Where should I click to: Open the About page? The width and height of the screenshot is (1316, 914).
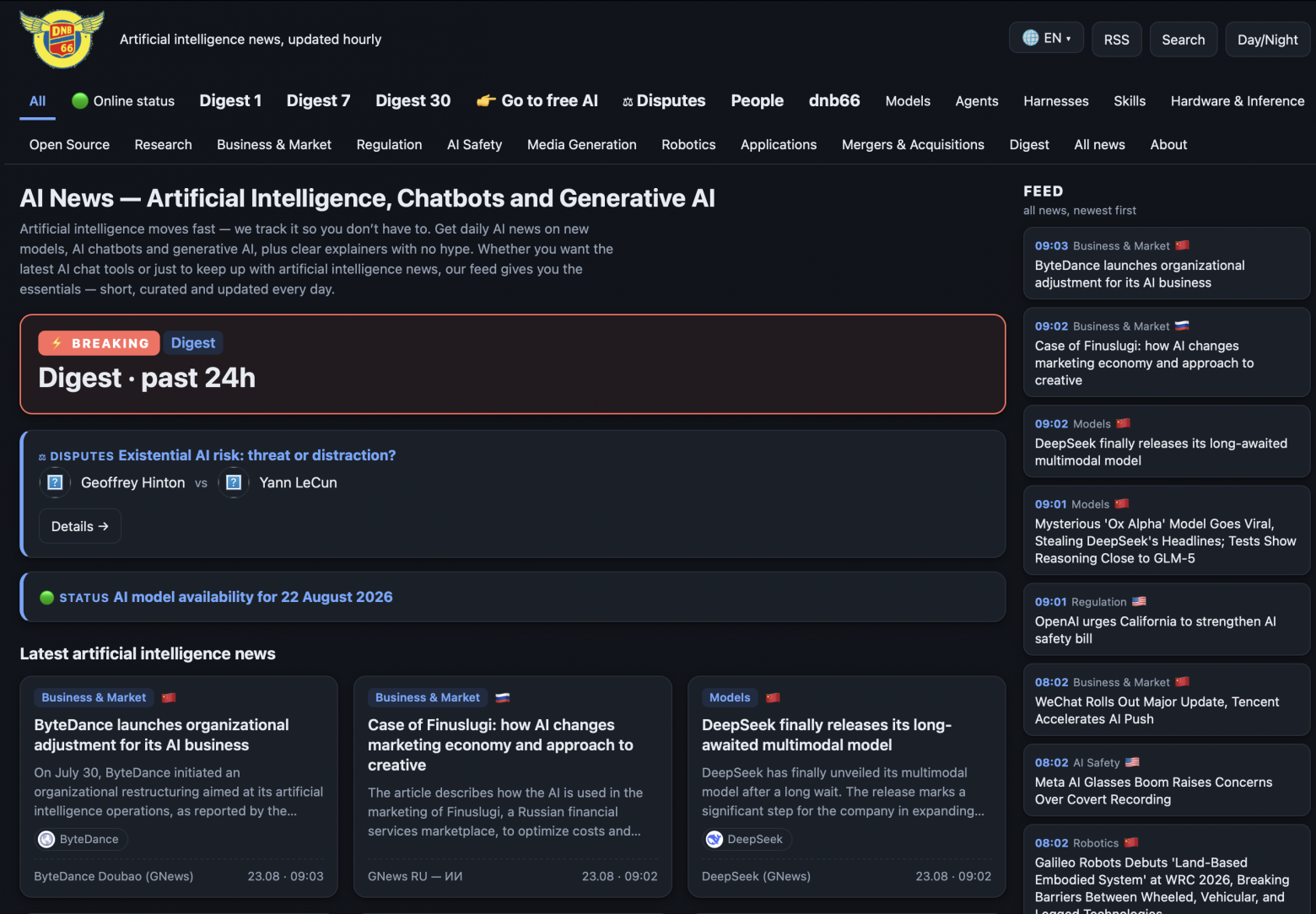pyautogui.click(x=1168, y=145)
